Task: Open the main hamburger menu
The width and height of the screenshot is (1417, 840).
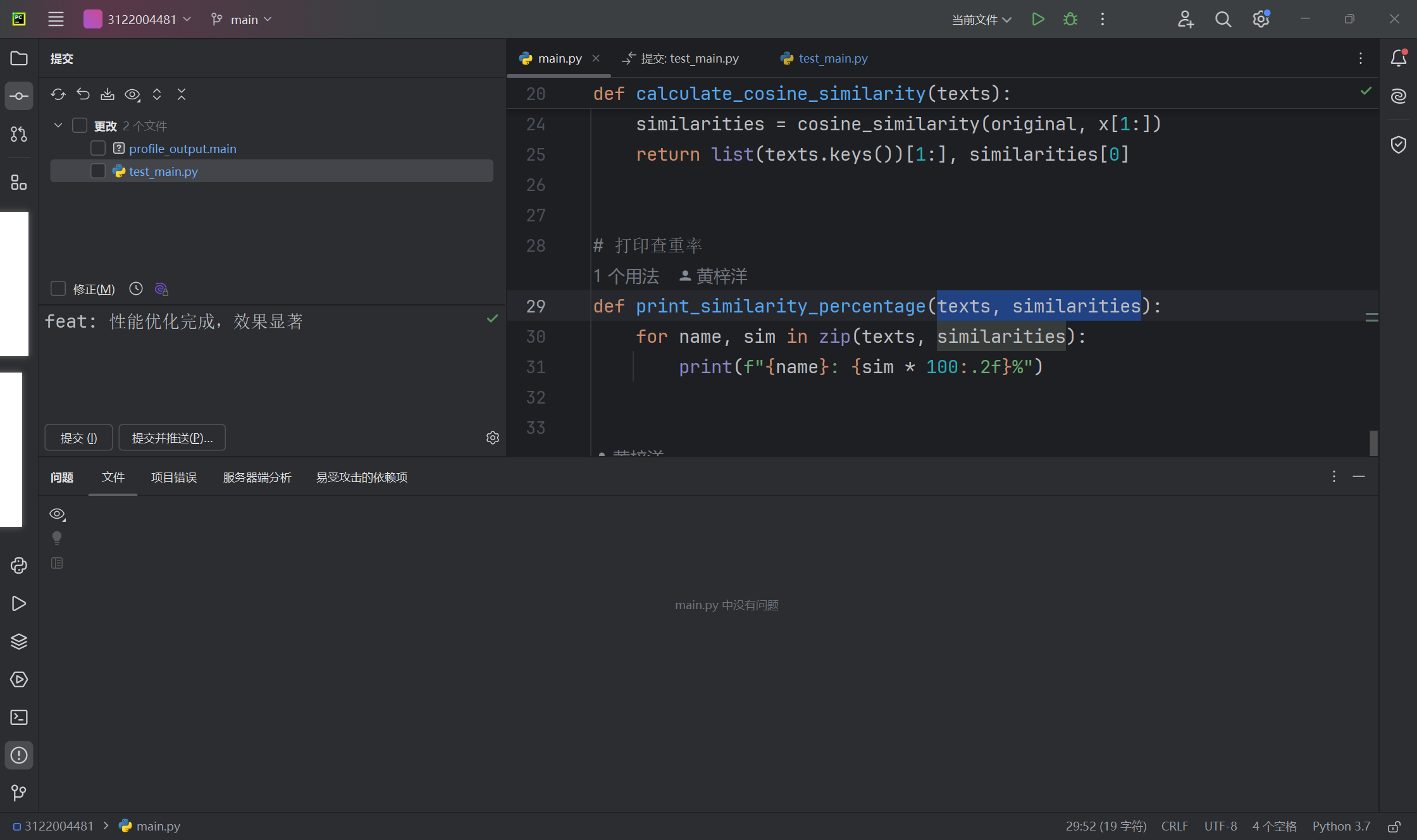Action: point(56,19)
